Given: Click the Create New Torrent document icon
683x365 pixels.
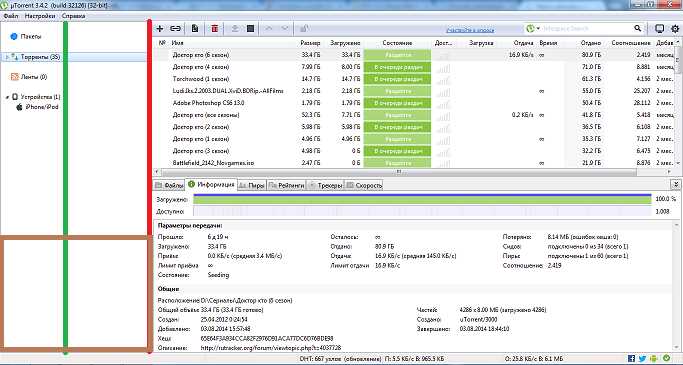Looking at the screenshot, I should click(195, 29).
